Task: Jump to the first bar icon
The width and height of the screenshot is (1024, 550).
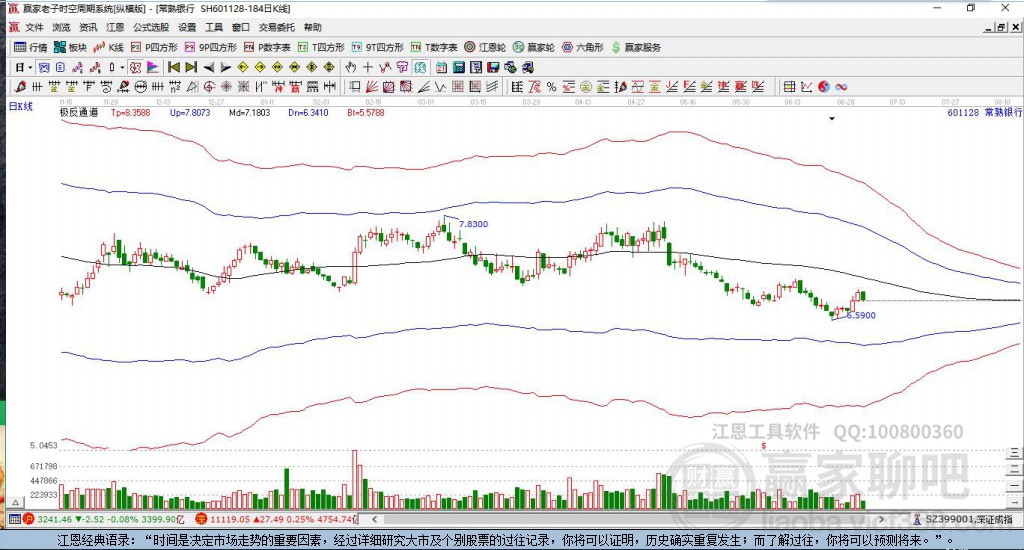Action: pos(174,67)
